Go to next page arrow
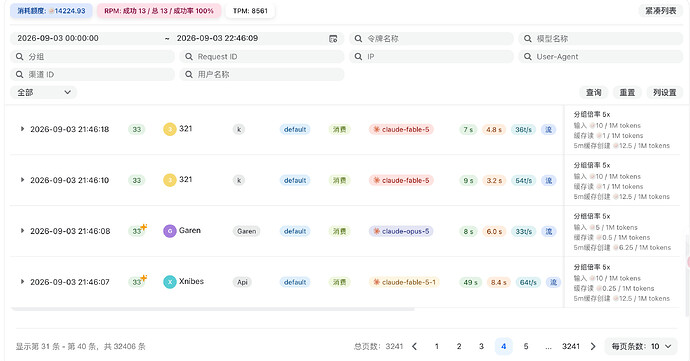The image size is (690, 361). [593, 346]
